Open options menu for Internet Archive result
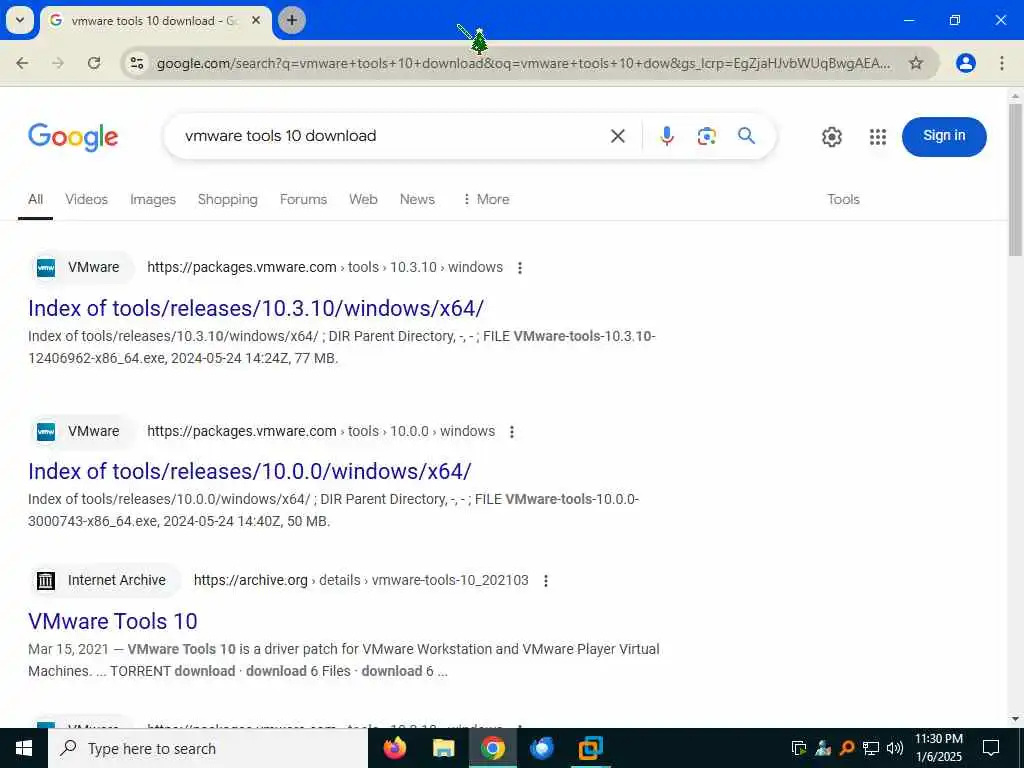This screenshot has height=768, width=1024. pos(546,581)
